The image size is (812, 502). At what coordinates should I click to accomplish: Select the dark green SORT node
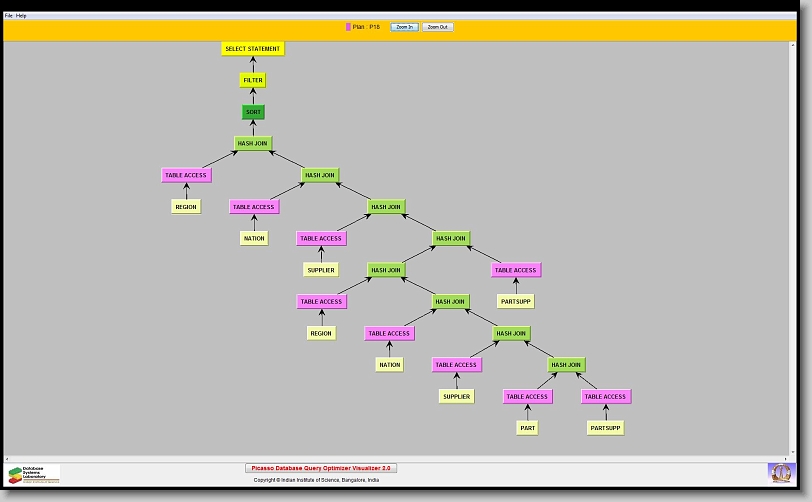[x=253, y=112]
